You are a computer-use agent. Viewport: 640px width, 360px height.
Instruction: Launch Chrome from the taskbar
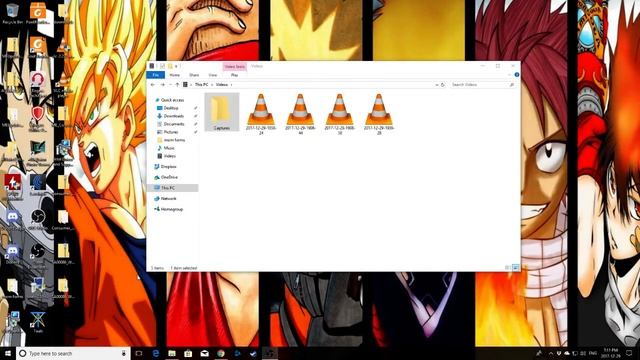click(221, 353)
